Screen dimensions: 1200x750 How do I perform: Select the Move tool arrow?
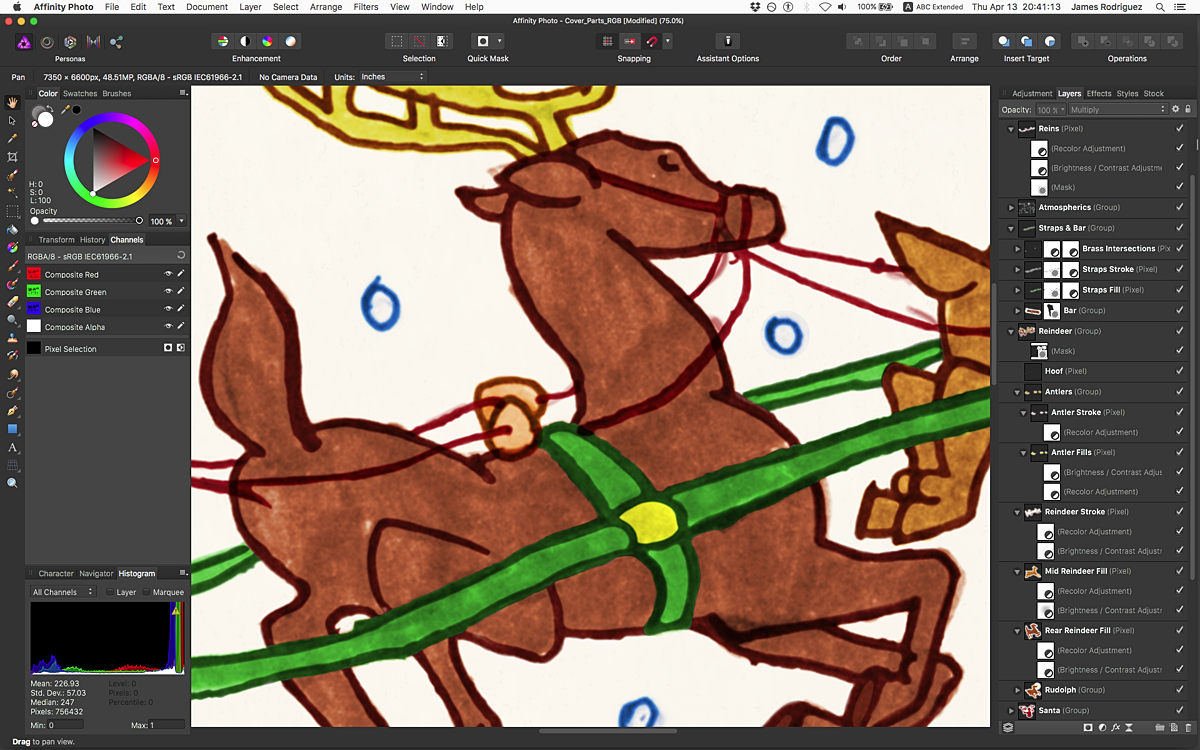13,120
